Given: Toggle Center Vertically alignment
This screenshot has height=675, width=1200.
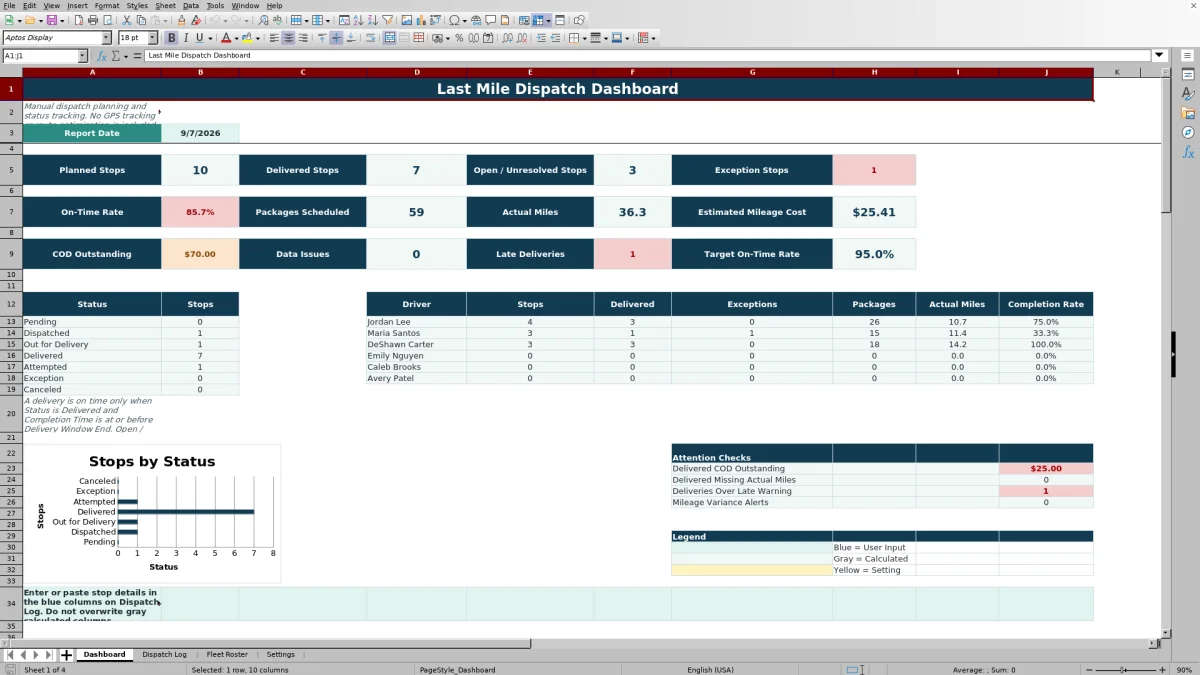Looking at the screenshot, I should [336, 38].
